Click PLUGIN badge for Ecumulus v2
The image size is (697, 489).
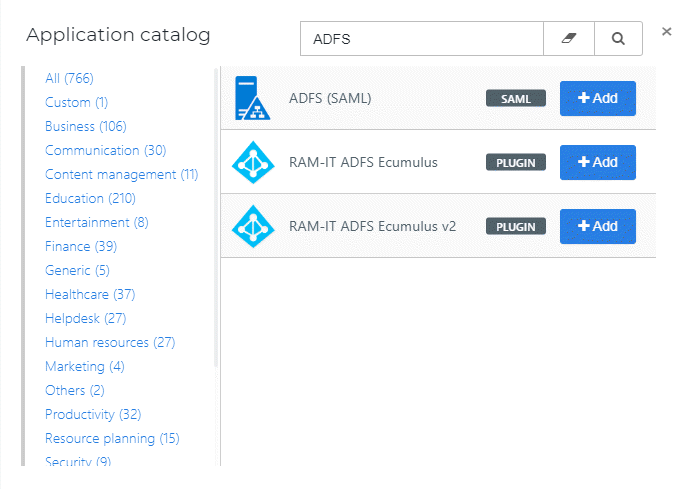tap(516, 227)
